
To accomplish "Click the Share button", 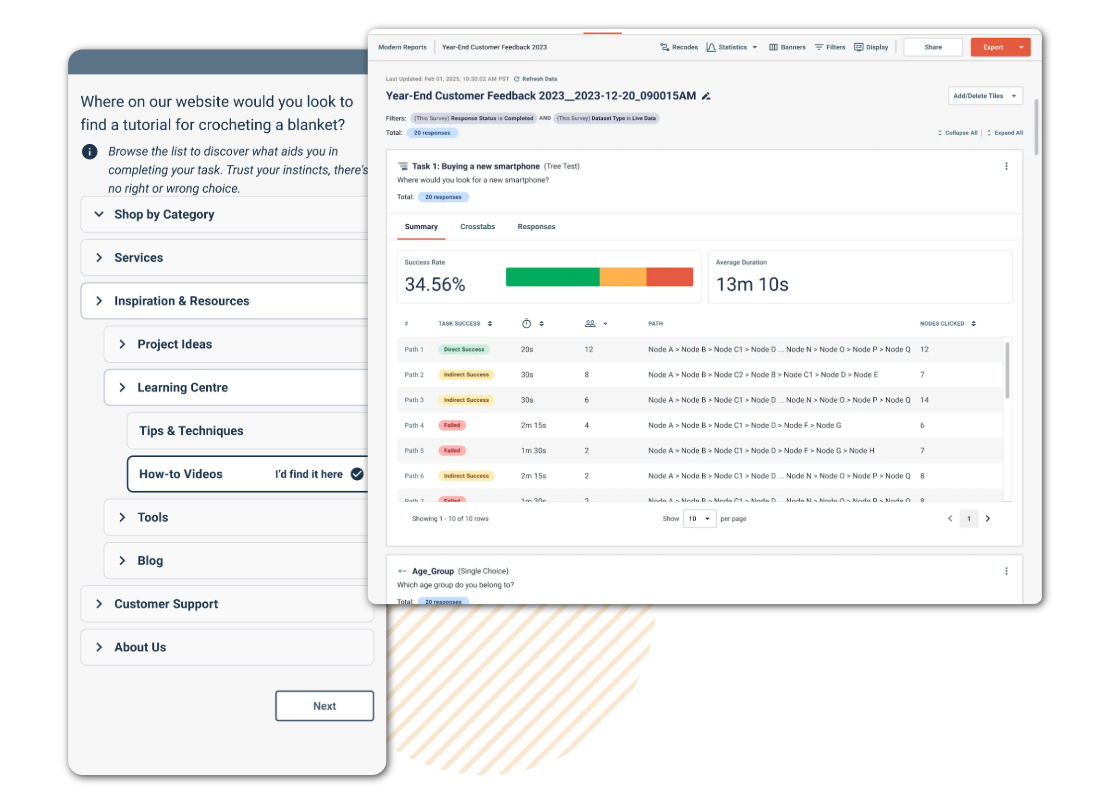I will click(933, 47).
